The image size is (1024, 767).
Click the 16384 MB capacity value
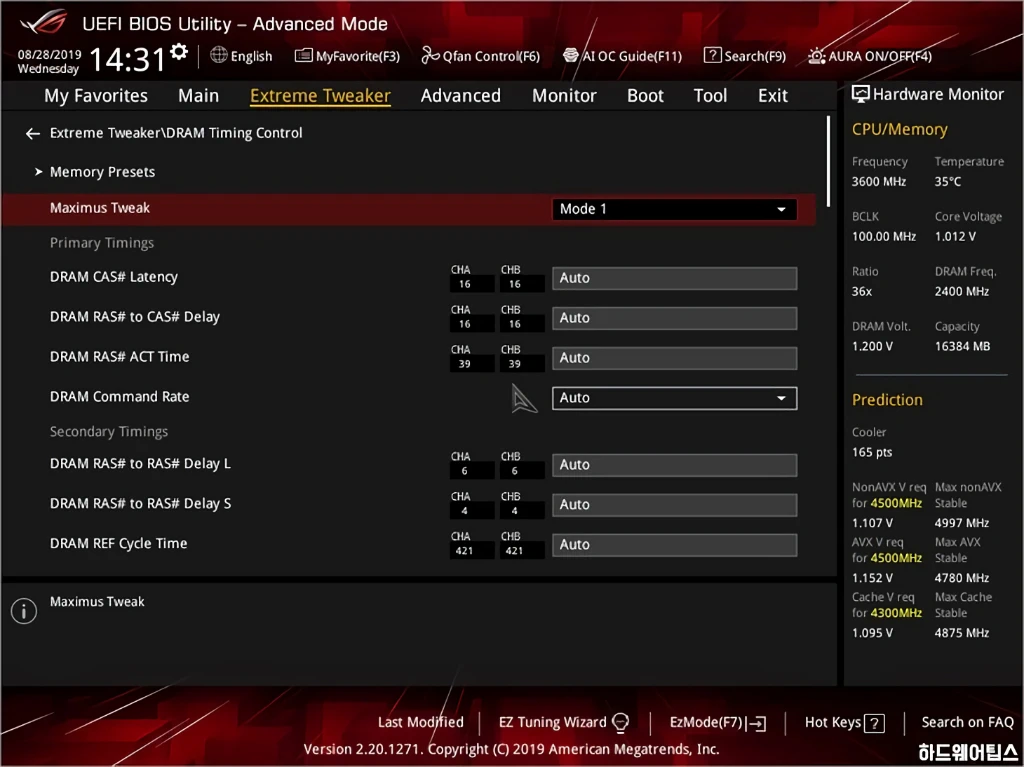962,346
